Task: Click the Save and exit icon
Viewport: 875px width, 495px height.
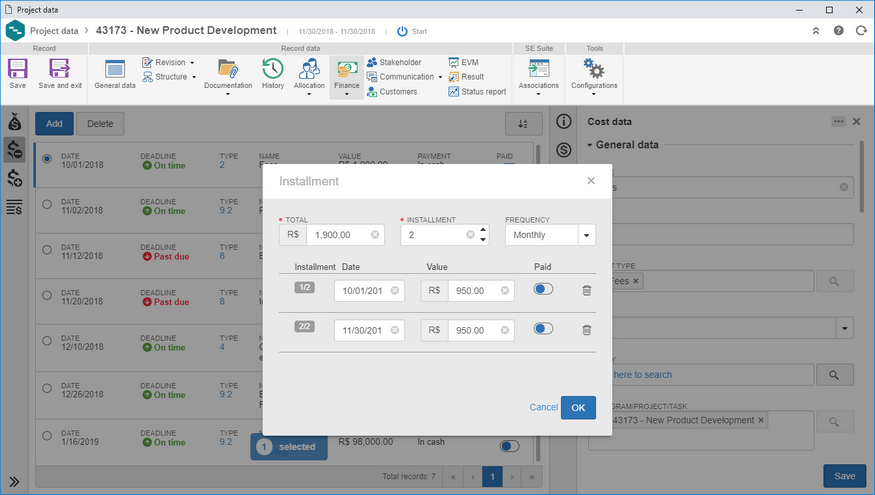Action: pos(60,74)
